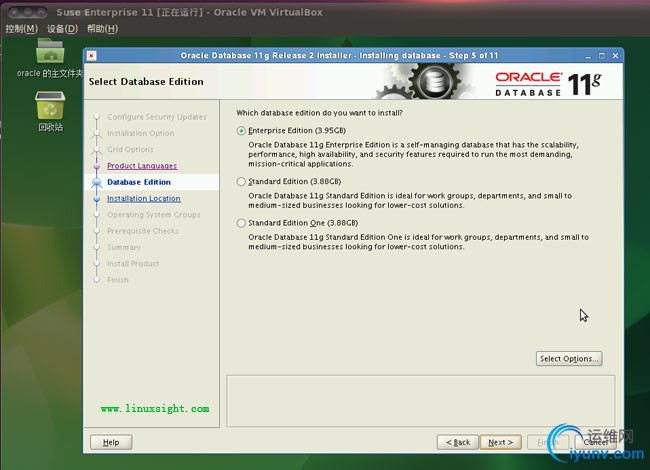The image size is (650, 470).
Task: Go to the Product Languages step
Action: [x=142, y=166]
